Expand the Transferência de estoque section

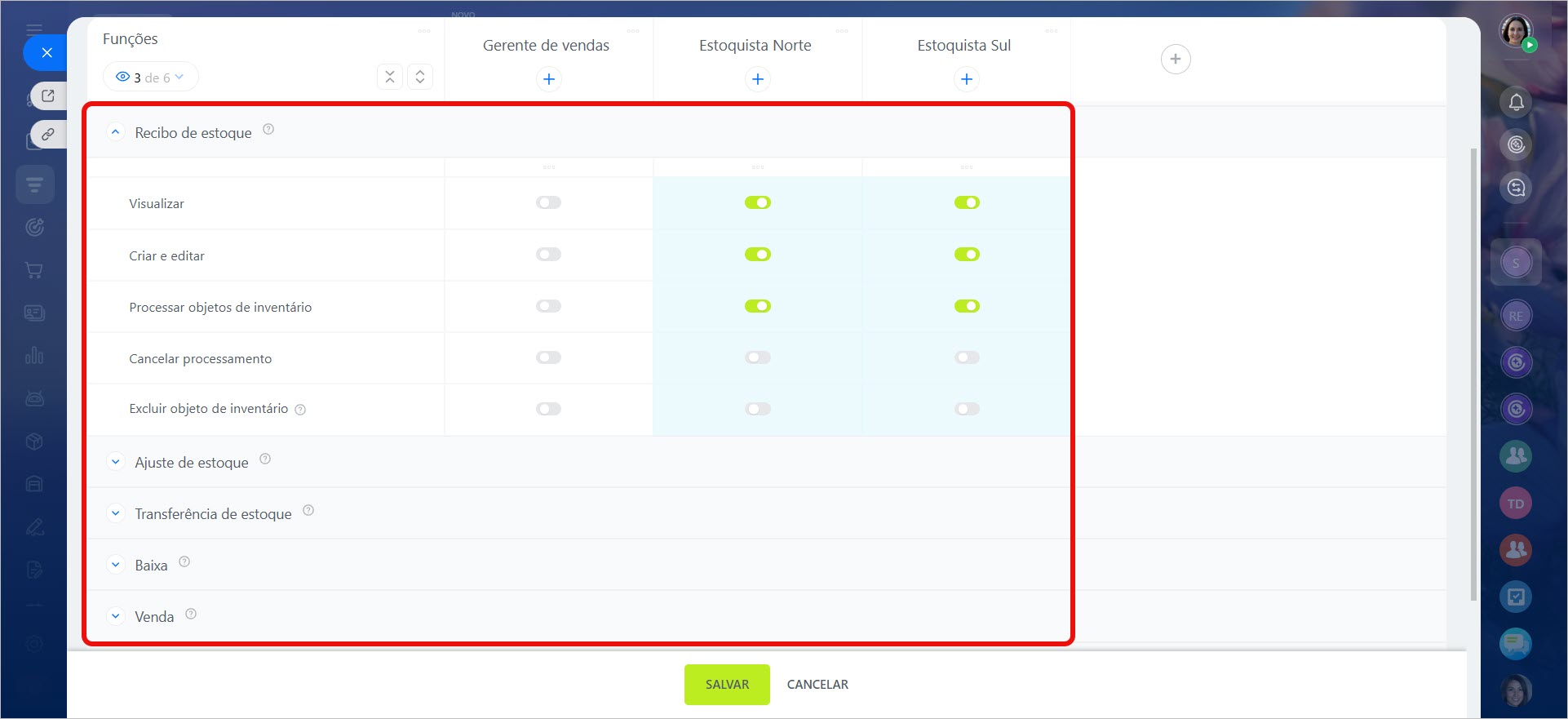pos(116,513)
